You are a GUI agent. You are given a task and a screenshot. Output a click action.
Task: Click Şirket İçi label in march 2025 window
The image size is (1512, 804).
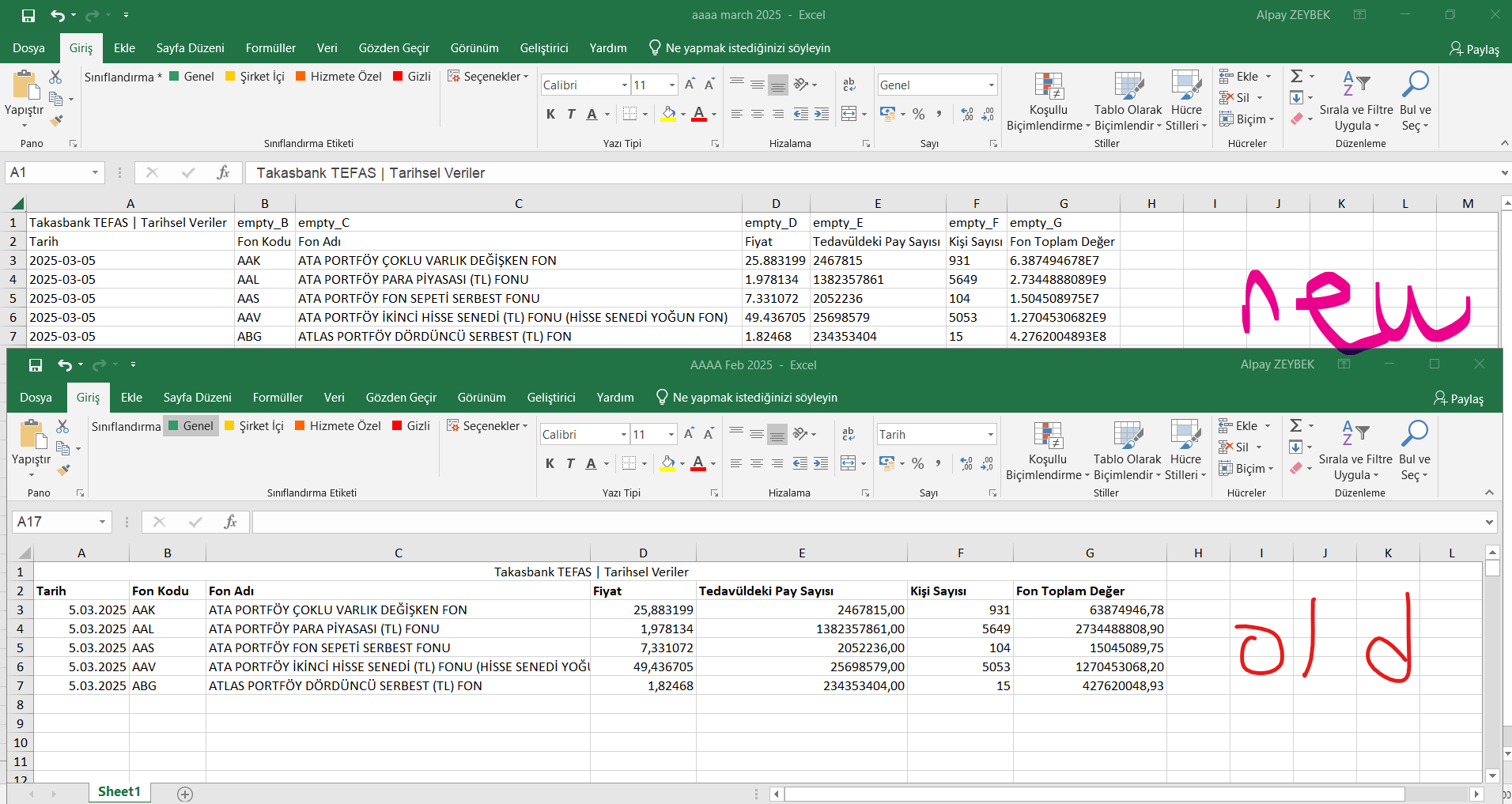tap(255, 77)
